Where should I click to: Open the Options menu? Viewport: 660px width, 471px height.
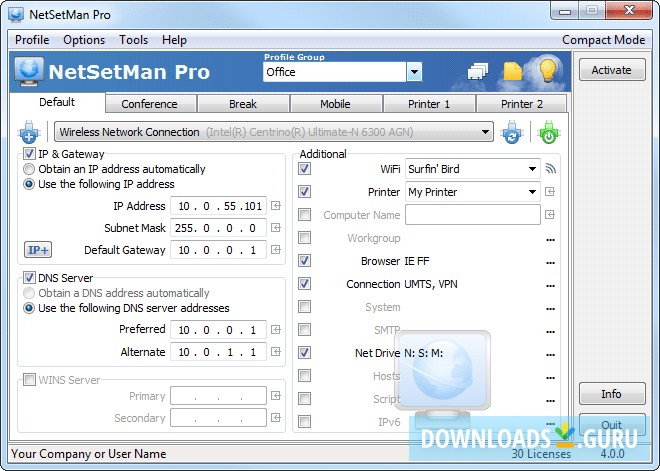tap(84, 40)
